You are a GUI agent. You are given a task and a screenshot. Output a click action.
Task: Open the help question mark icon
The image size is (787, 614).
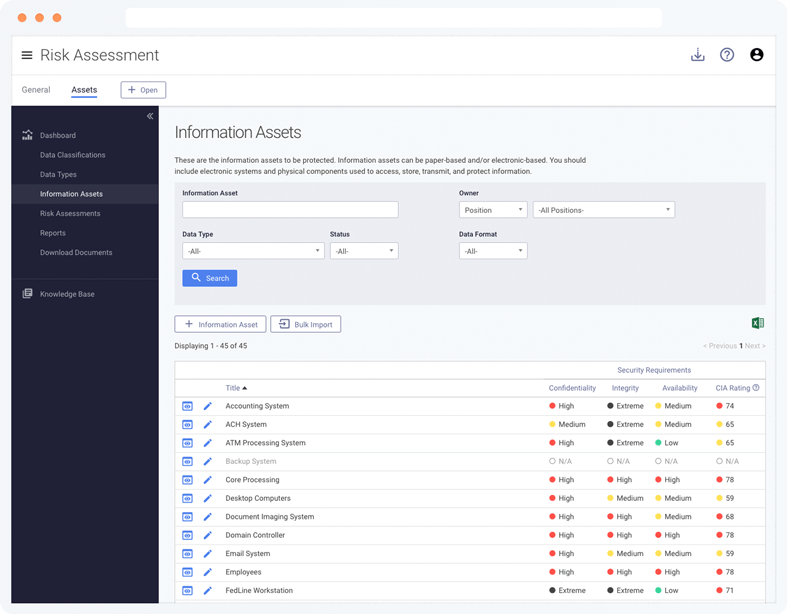pos(727,55)
